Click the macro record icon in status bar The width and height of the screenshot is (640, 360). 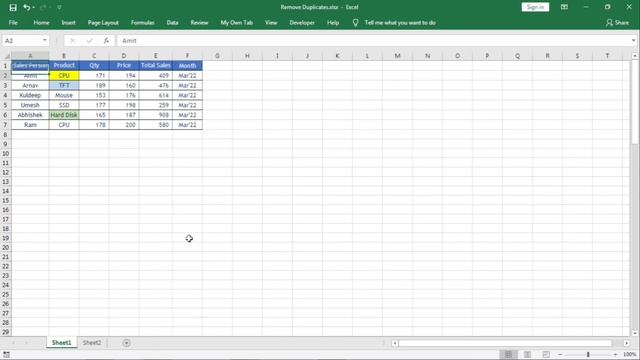point(6,354)
